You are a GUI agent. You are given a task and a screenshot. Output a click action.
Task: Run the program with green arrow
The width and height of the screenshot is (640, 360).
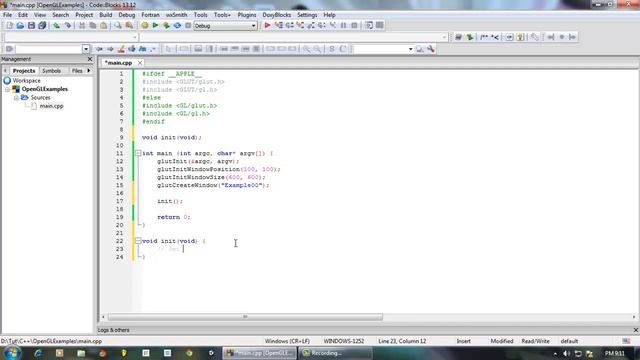click(x=155, y=25)
